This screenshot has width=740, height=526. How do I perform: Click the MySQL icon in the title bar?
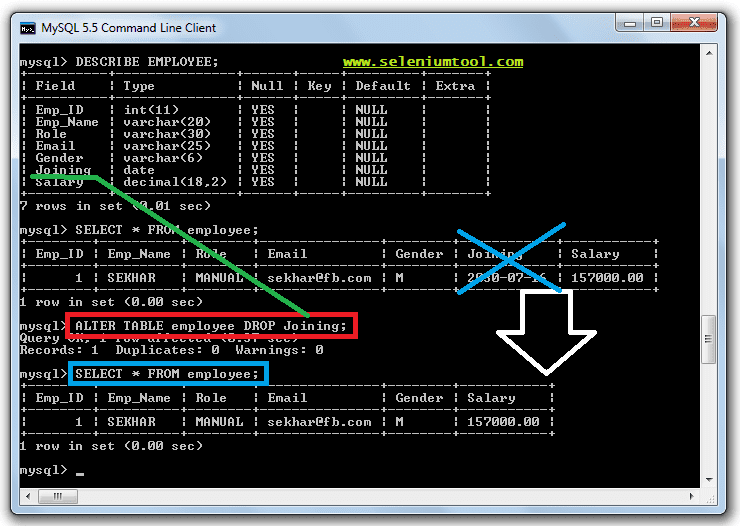(28, 28)
